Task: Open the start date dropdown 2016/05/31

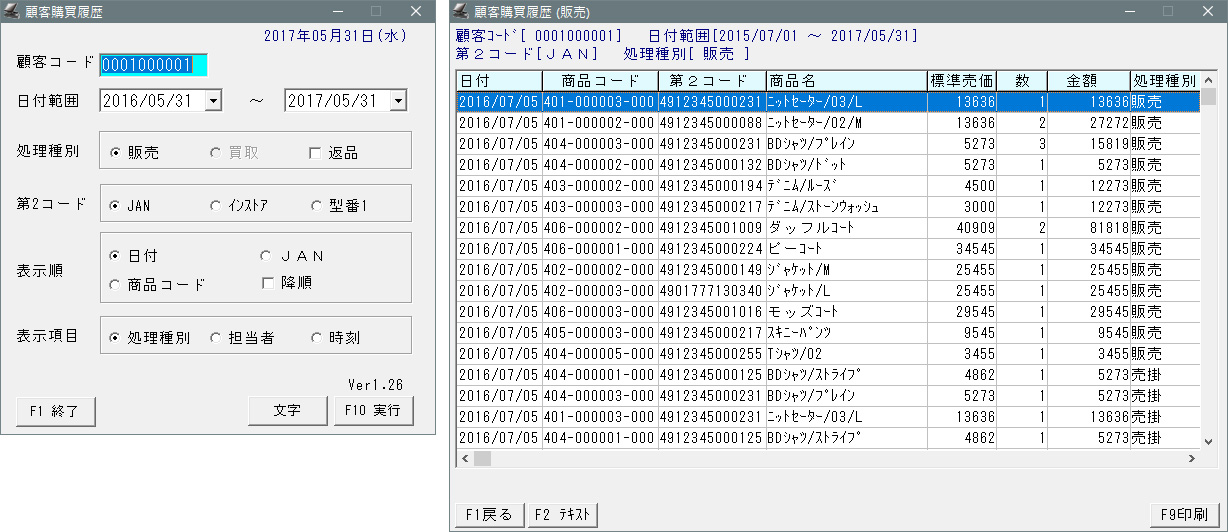Action: [212, 100]
